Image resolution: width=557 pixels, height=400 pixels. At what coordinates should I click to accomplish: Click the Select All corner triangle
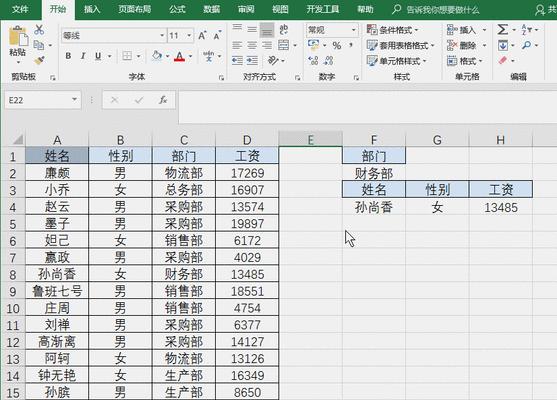tap(17, 139)
